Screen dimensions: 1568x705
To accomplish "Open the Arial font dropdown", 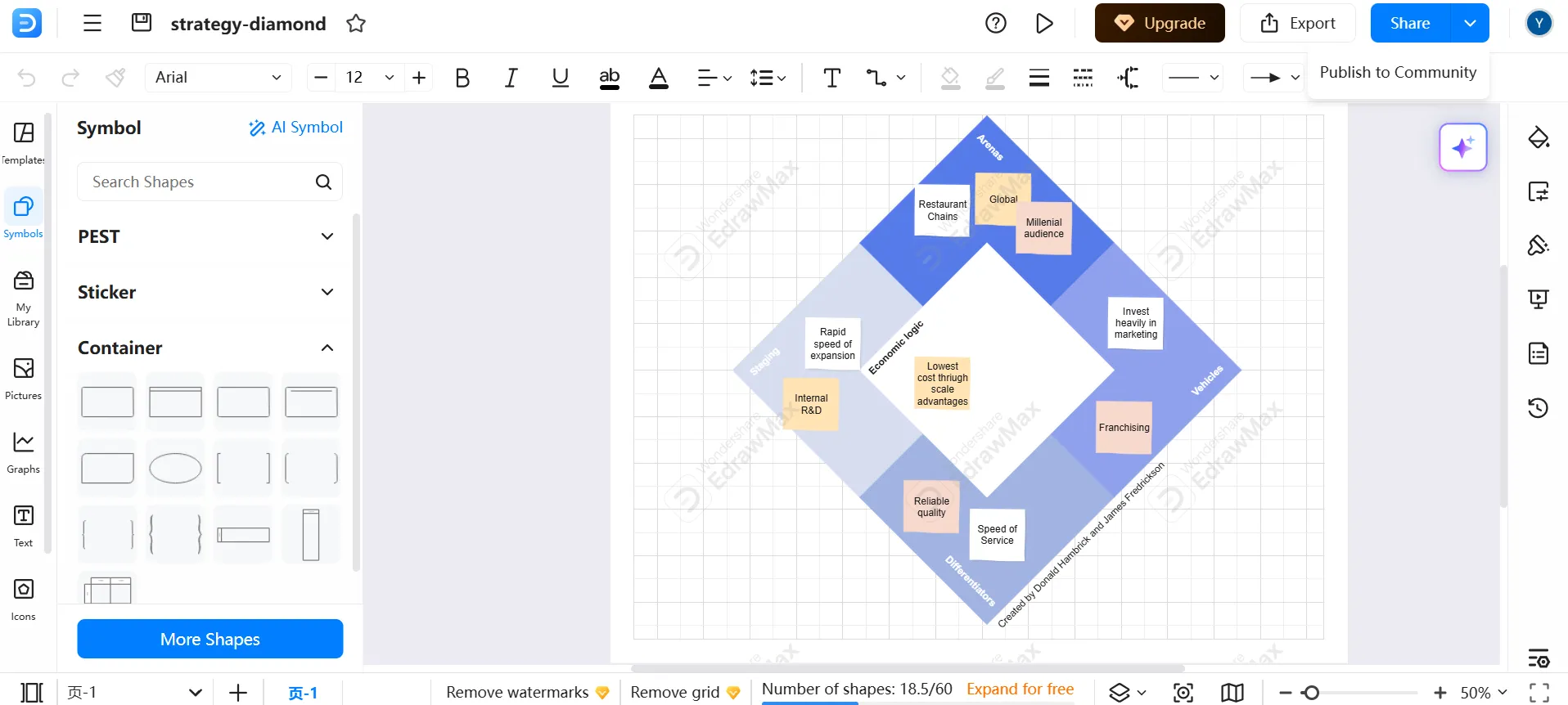I will click(x=218, y=78).
